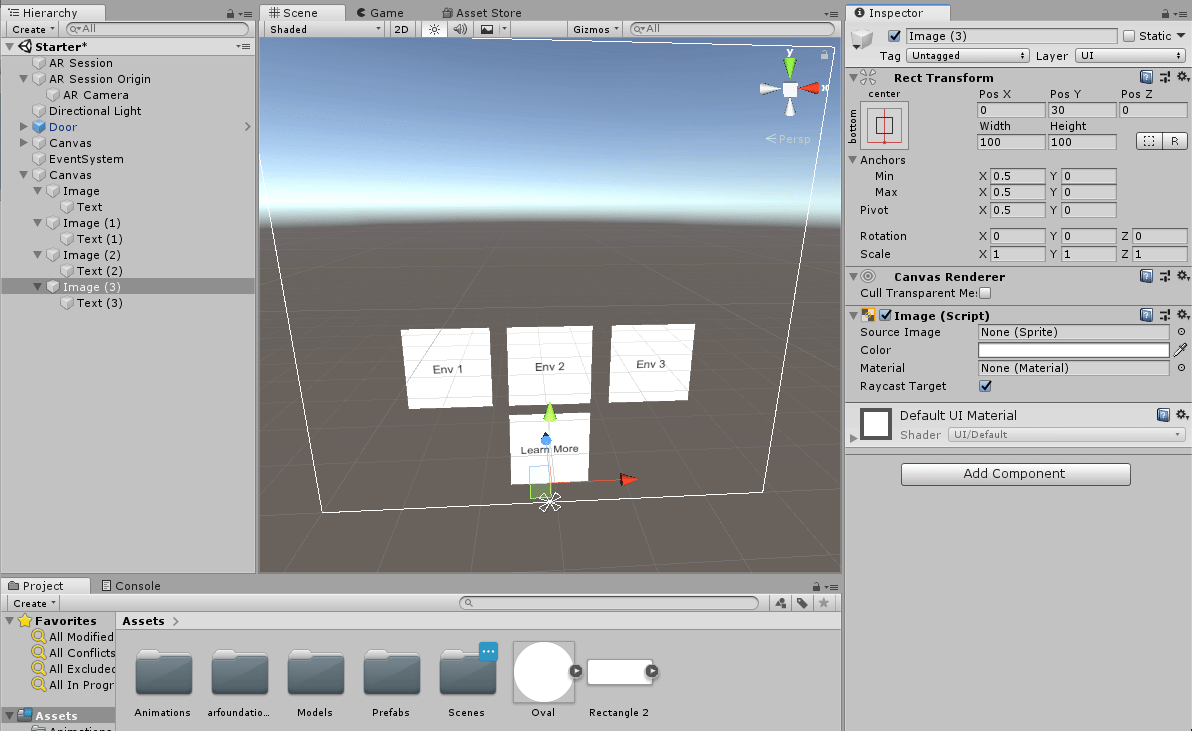Click search by label tag icon

tap(802, 603)
